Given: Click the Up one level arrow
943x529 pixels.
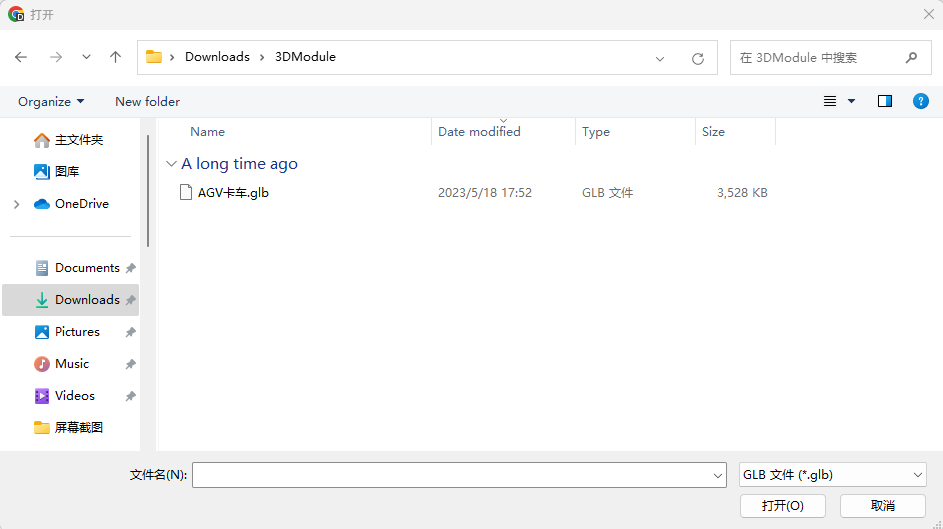Looking at the screenshot, I should (116, 57).
